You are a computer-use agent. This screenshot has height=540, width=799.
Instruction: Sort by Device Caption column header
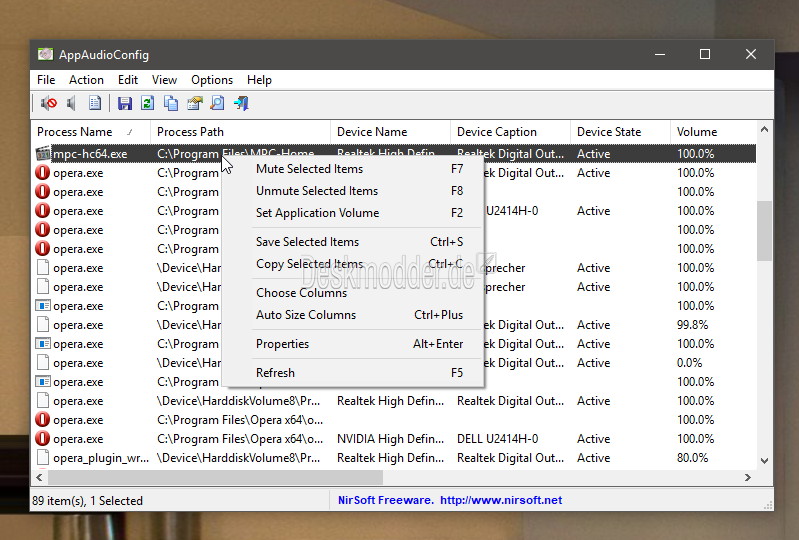[x=510, y=132]
